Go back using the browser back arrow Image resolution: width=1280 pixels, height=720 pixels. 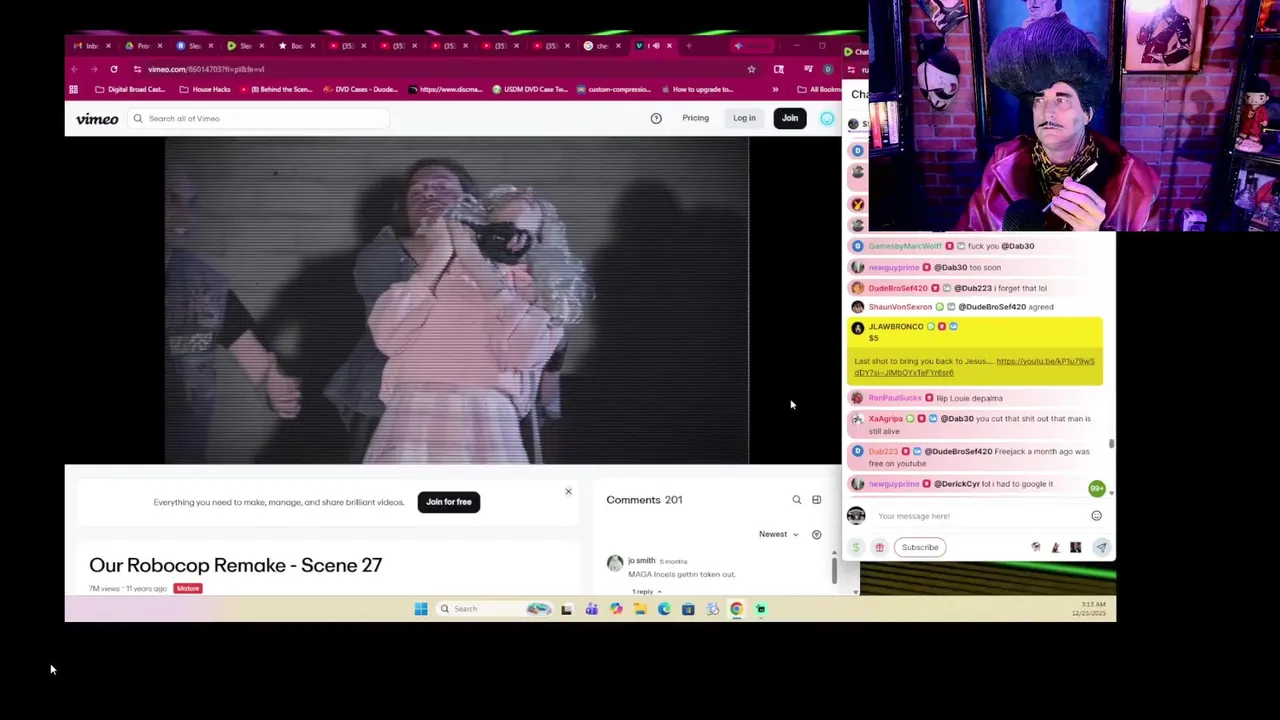[74, 69]
